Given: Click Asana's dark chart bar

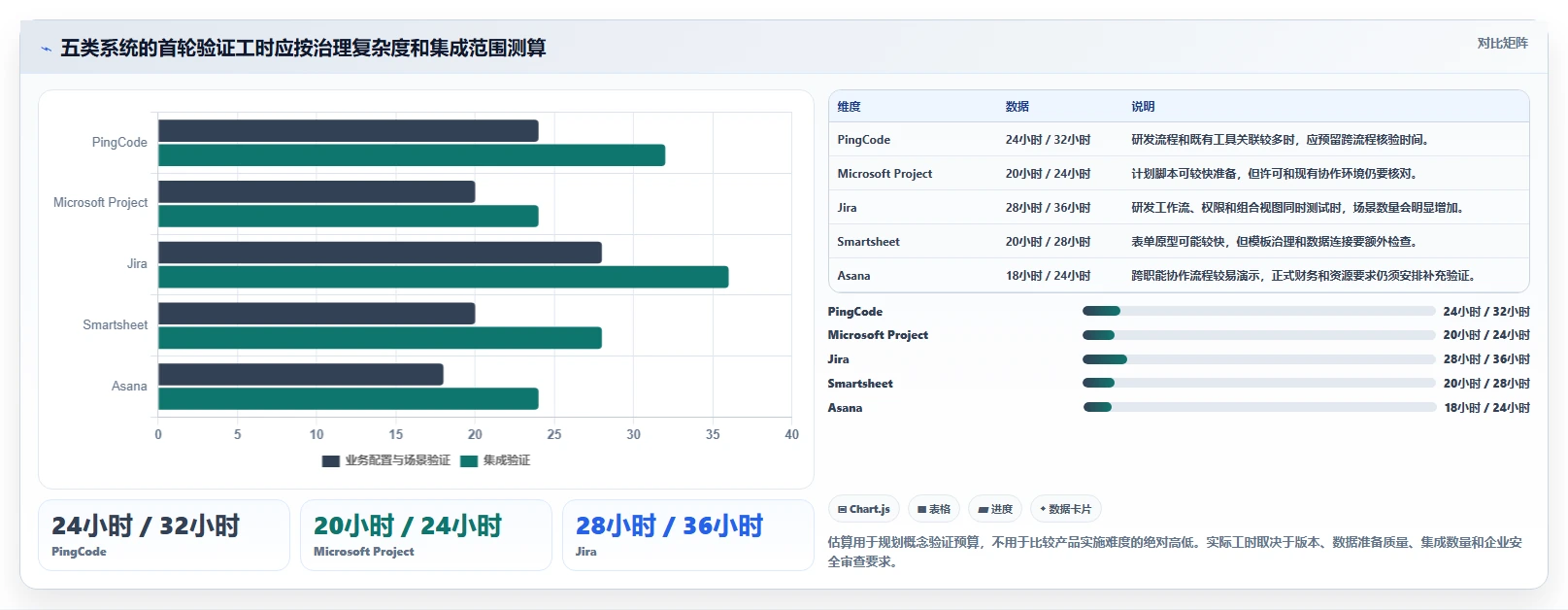Looking at the screenshot, I should (x=301, y=374).
